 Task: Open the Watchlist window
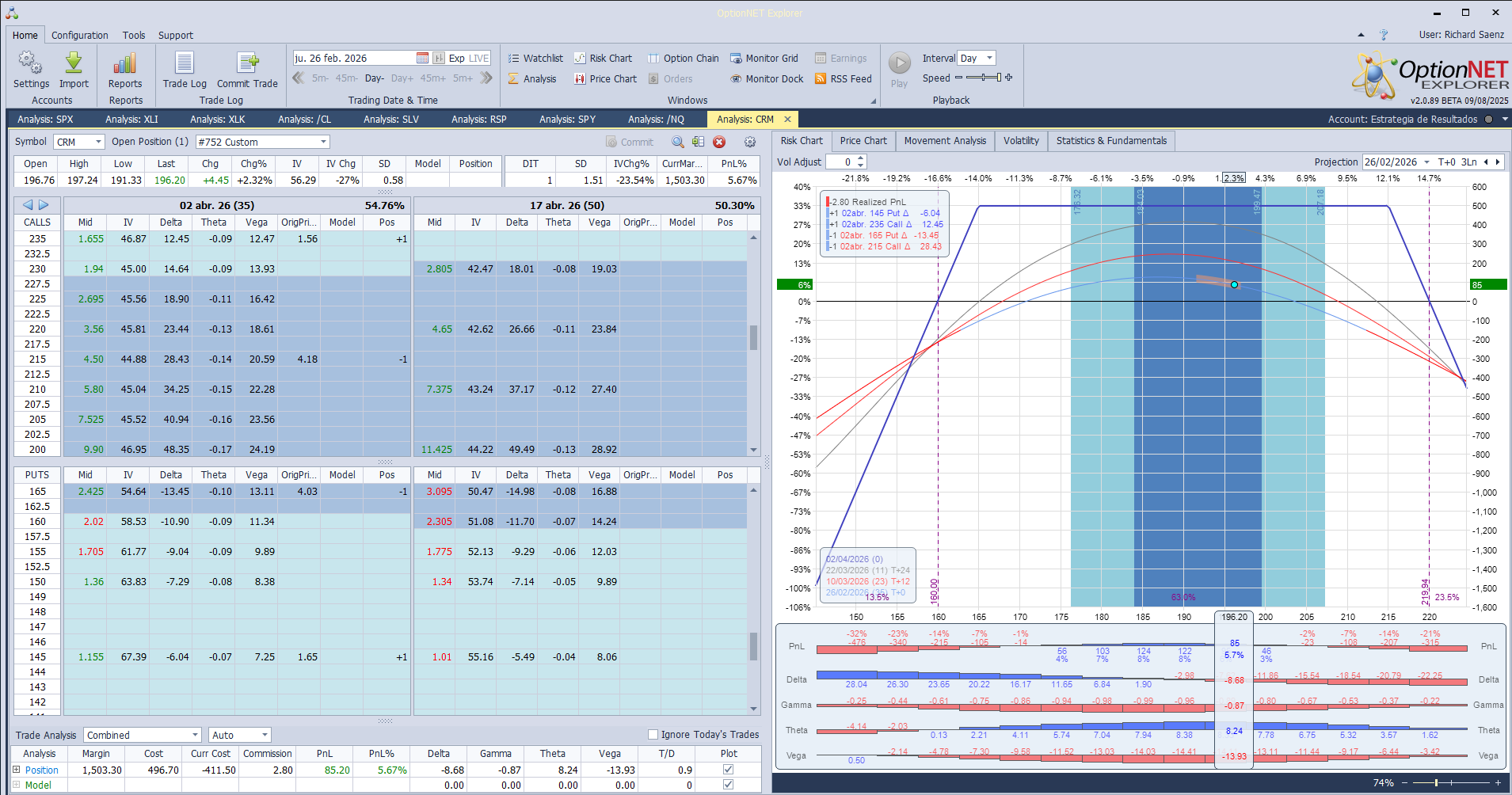pos(535,58)
